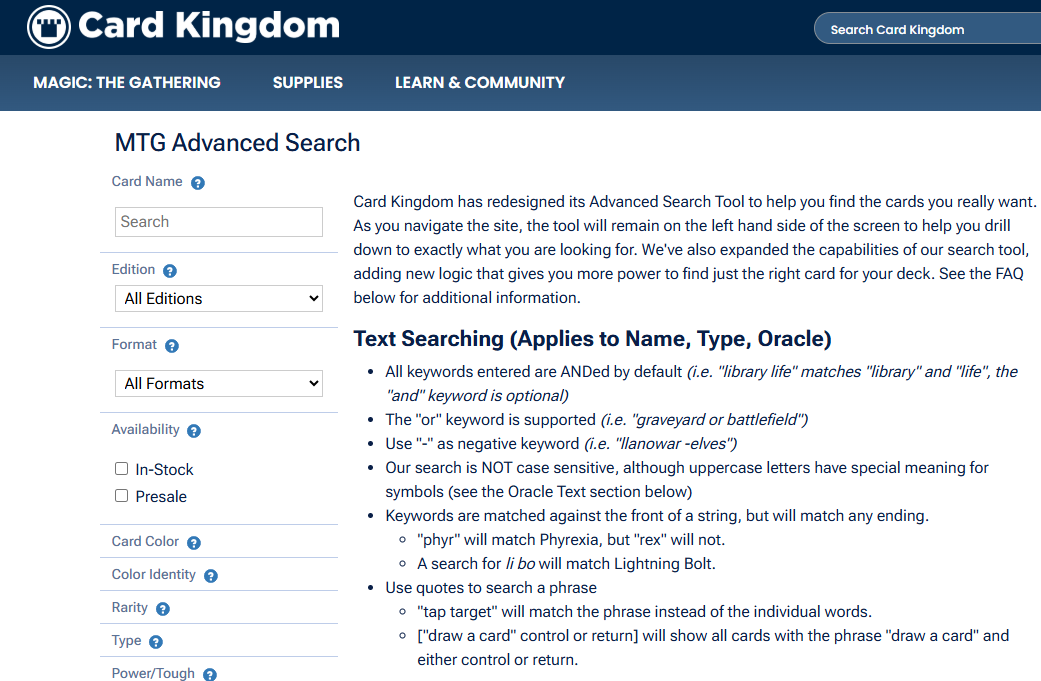1041x681 pixels.
Task: Click the Card Name search input field
Action: (219, 222)
